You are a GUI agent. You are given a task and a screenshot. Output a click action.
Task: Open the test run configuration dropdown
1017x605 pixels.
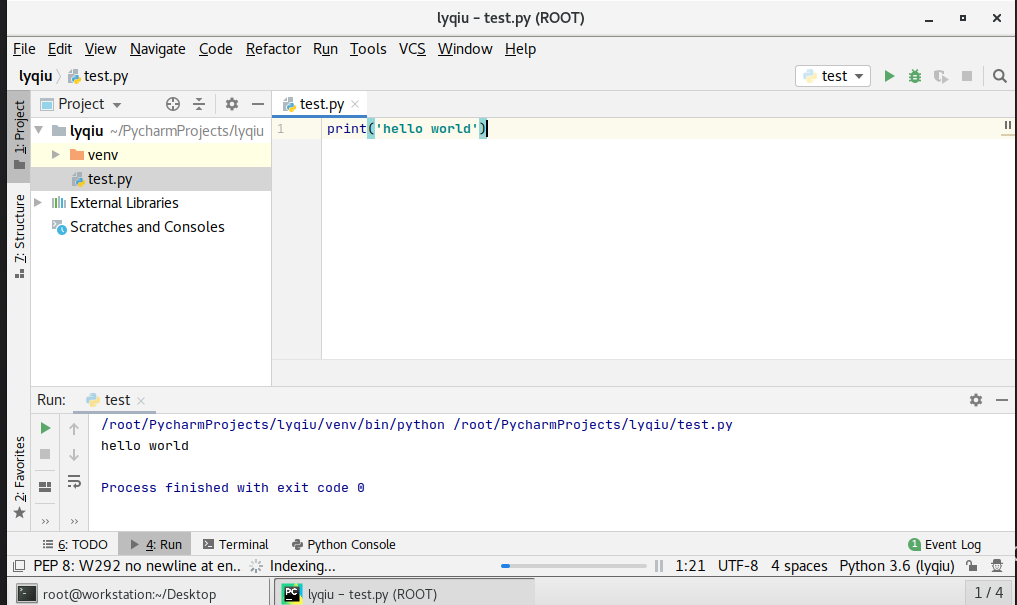pyautogui.click(x=833, y=77)
